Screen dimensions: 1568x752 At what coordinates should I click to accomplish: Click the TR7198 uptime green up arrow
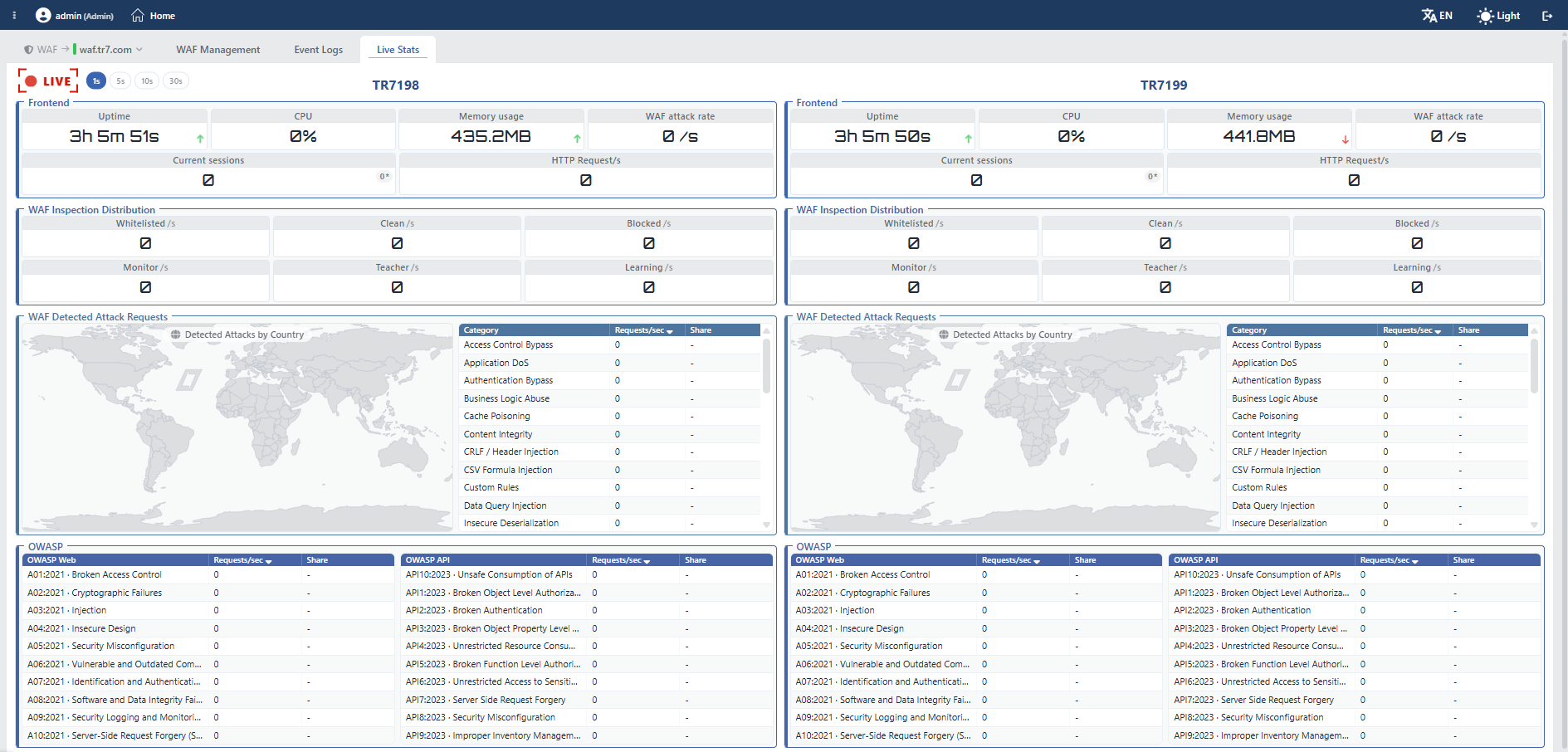200,139
